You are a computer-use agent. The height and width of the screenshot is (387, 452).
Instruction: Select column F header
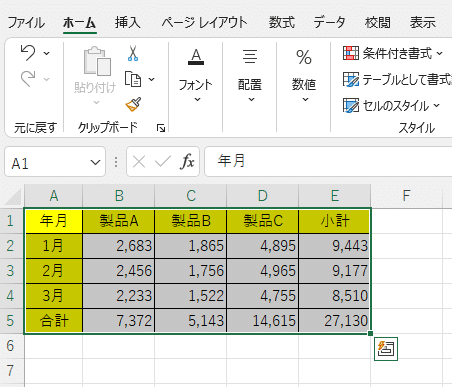[x=406, y=196]
